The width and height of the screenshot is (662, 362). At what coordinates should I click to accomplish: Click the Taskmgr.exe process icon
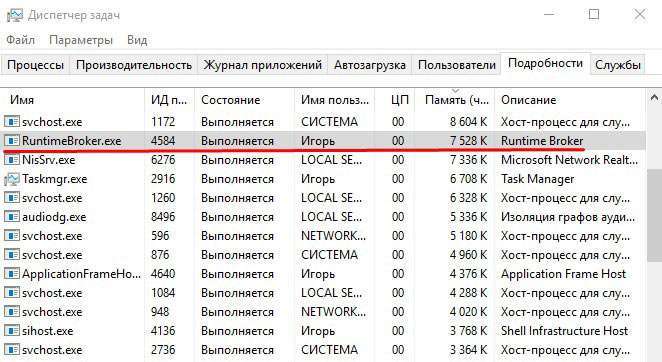point(12,179)
